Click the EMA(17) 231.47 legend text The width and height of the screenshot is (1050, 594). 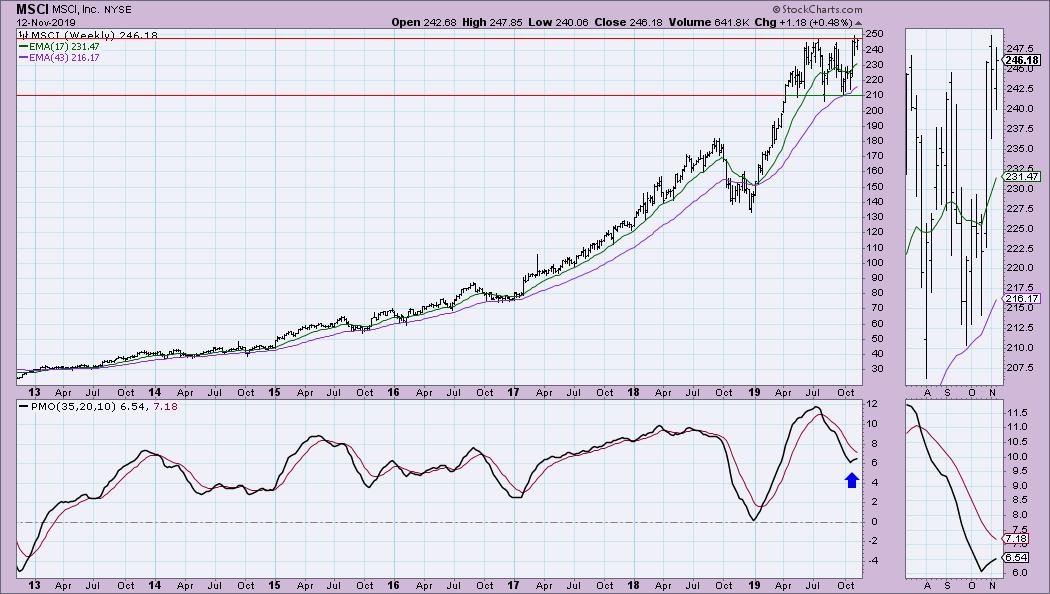click(64, 47)
